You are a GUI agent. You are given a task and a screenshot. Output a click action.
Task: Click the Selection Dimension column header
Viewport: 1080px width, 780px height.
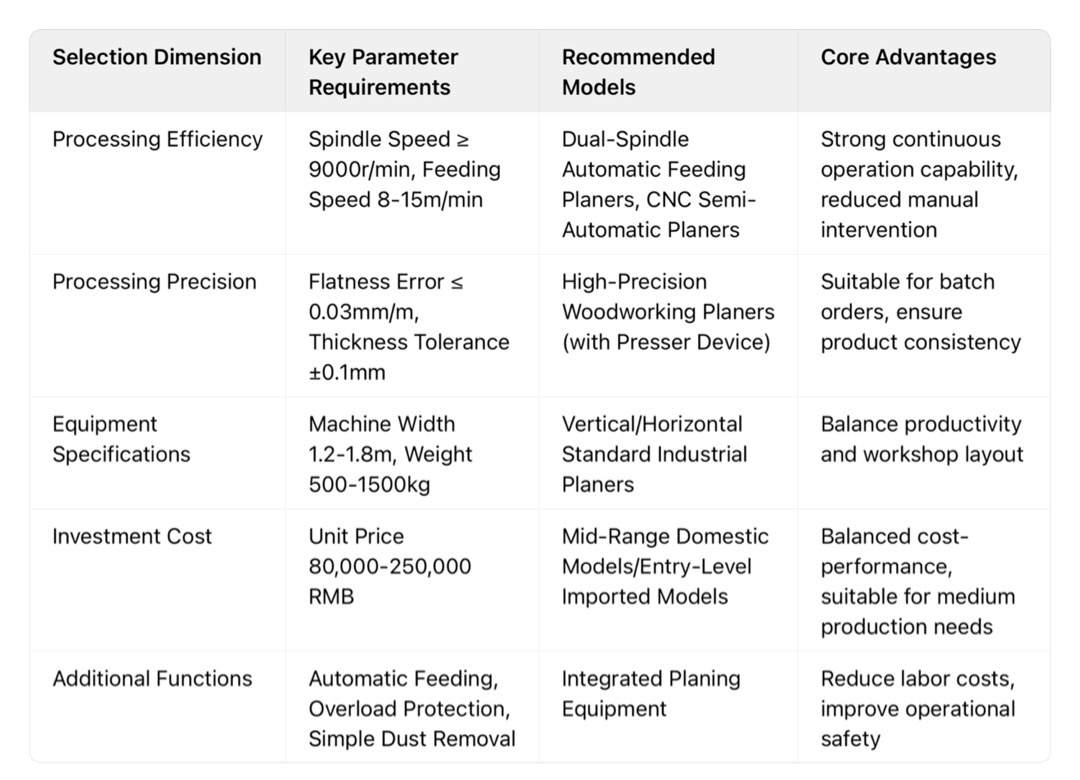(157, 57)
